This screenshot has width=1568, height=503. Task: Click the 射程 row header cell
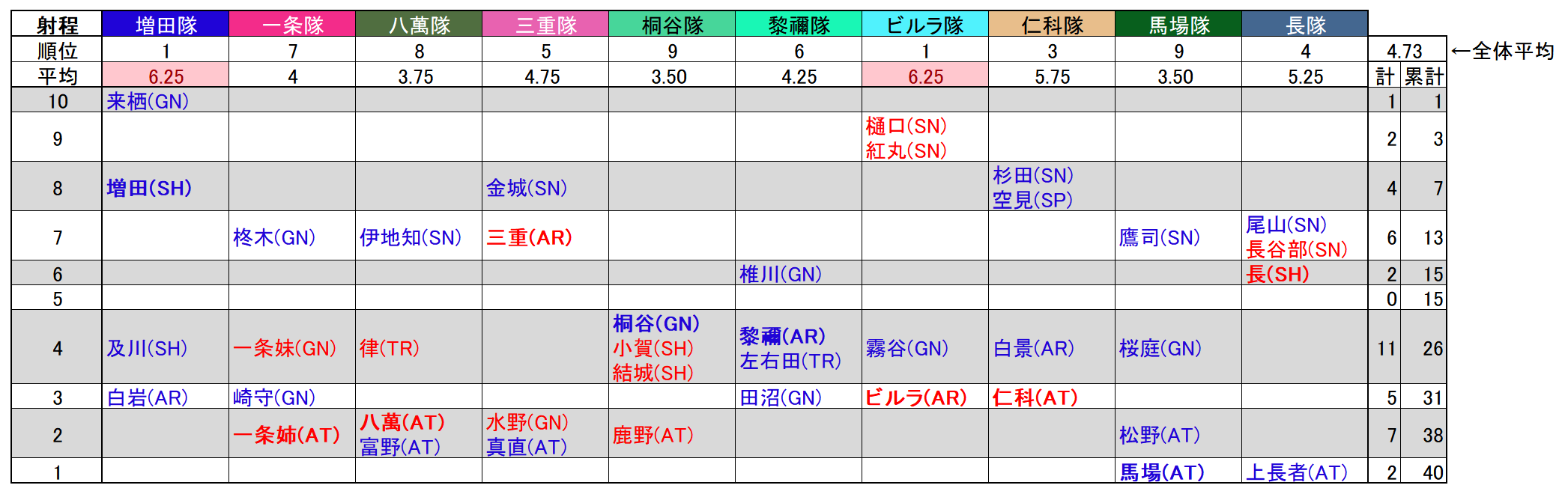coord(57,25)
